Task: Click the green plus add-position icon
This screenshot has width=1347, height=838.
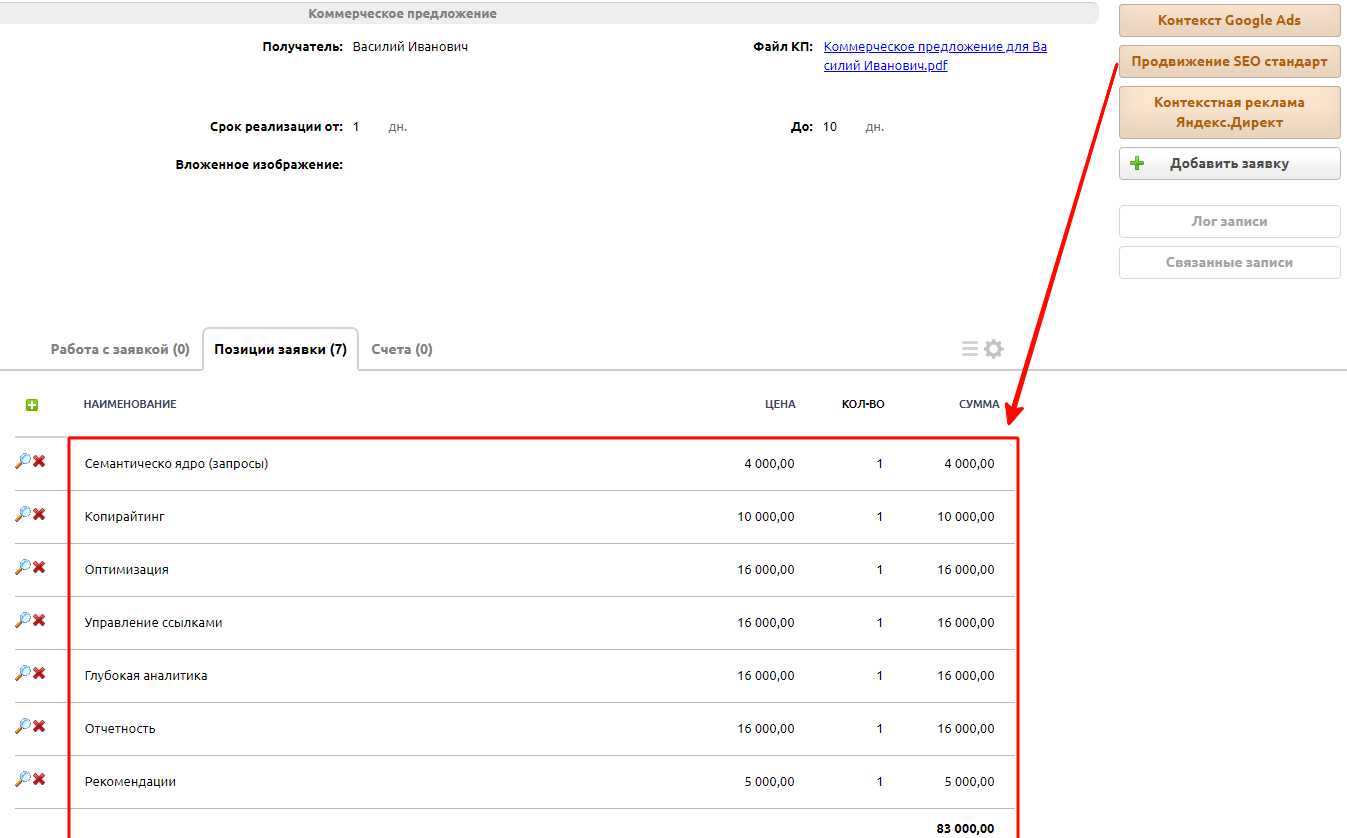Action: pyautogui.click(x=32, y=405)
